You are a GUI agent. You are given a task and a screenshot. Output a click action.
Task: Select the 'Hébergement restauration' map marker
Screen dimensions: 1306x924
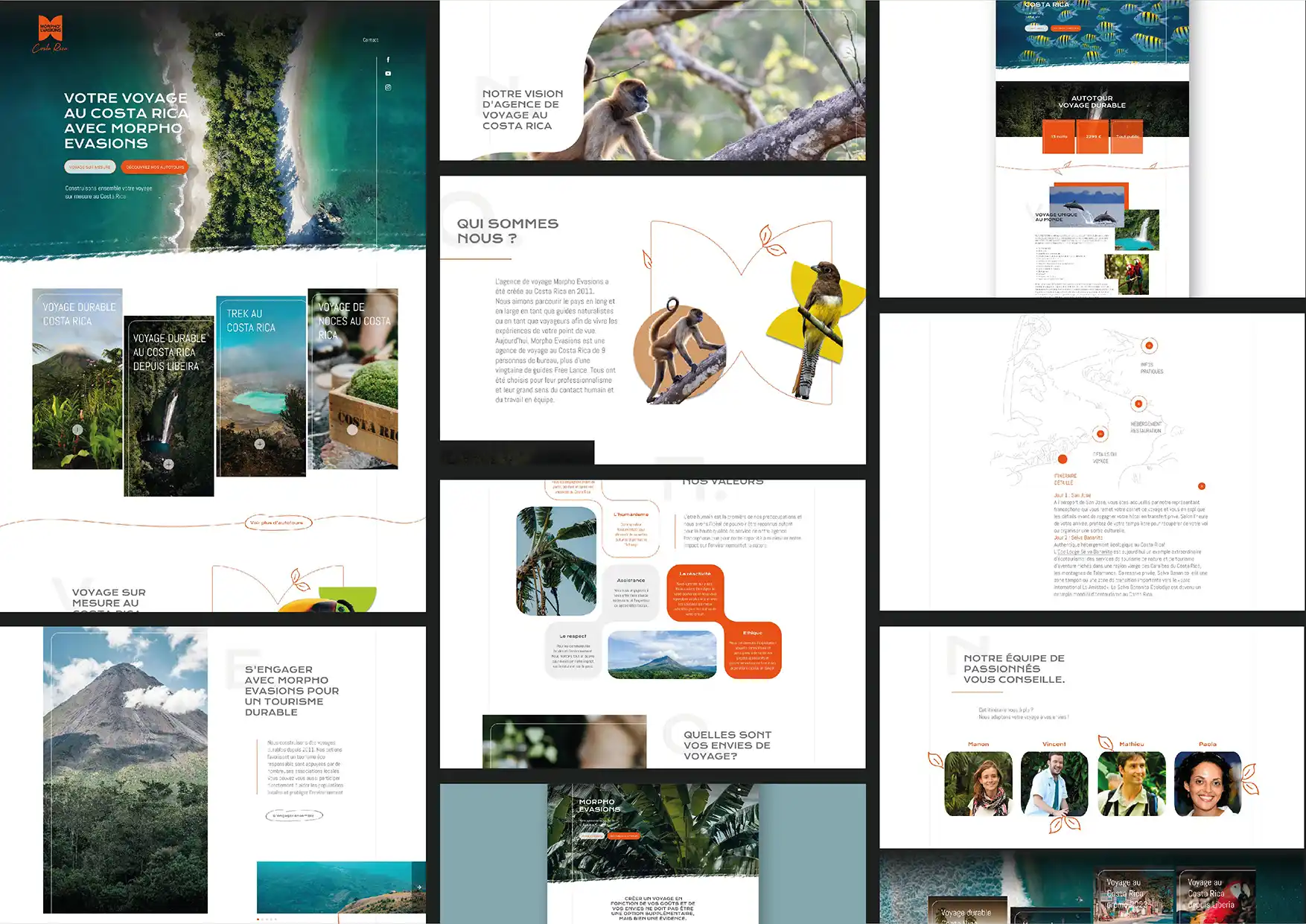click(x=1138, y=404)
